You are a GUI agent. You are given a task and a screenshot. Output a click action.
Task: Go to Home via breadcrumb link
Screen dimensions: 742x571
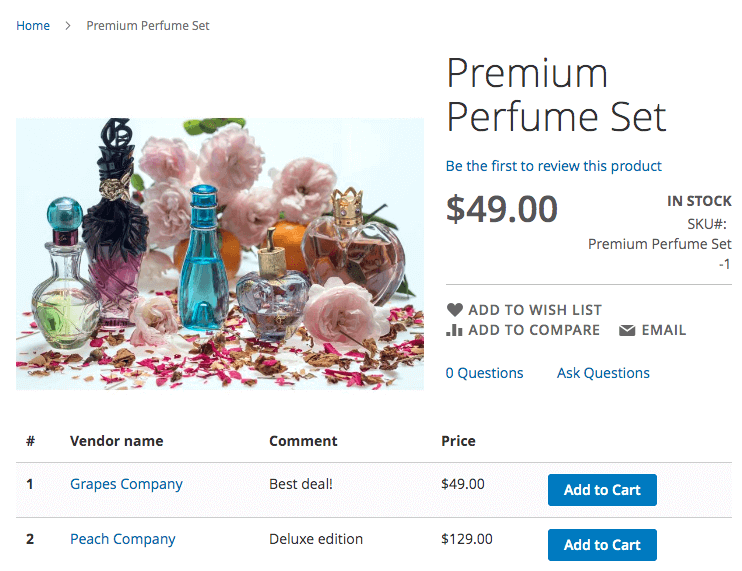point(33,26)
